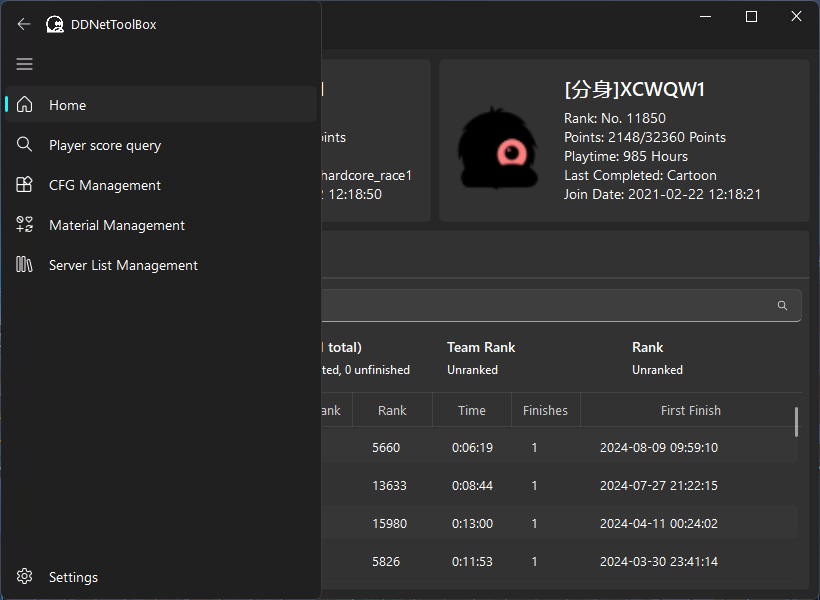Go to Home page
The width and height of the screenshot is (820, 600).
[x=161, y=105]
